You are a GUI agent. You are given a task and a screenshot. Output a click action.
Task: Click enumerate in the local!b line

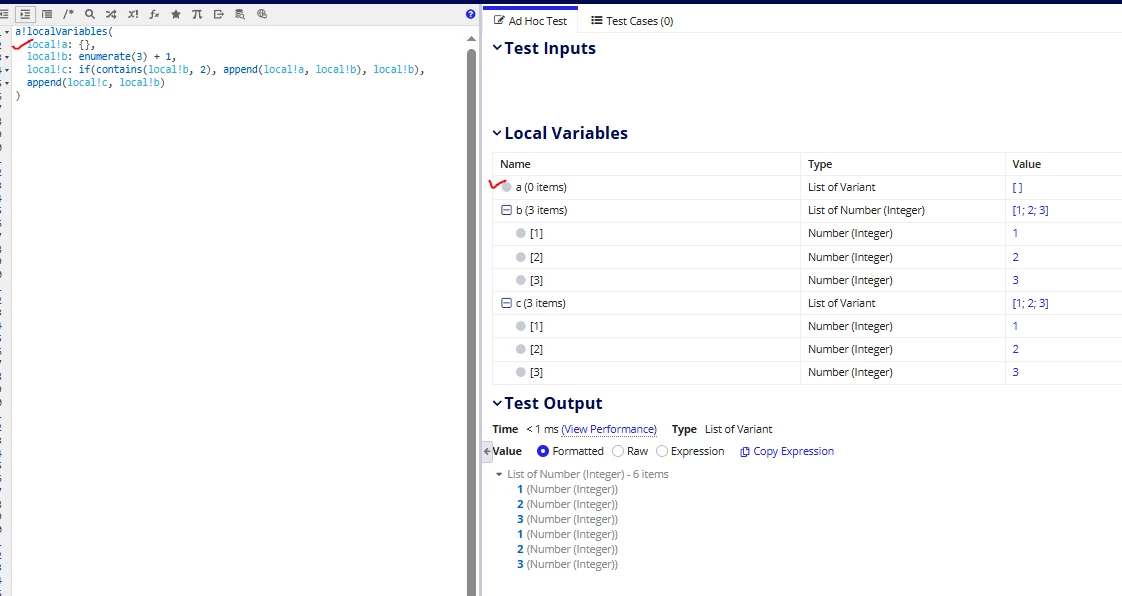104,57
